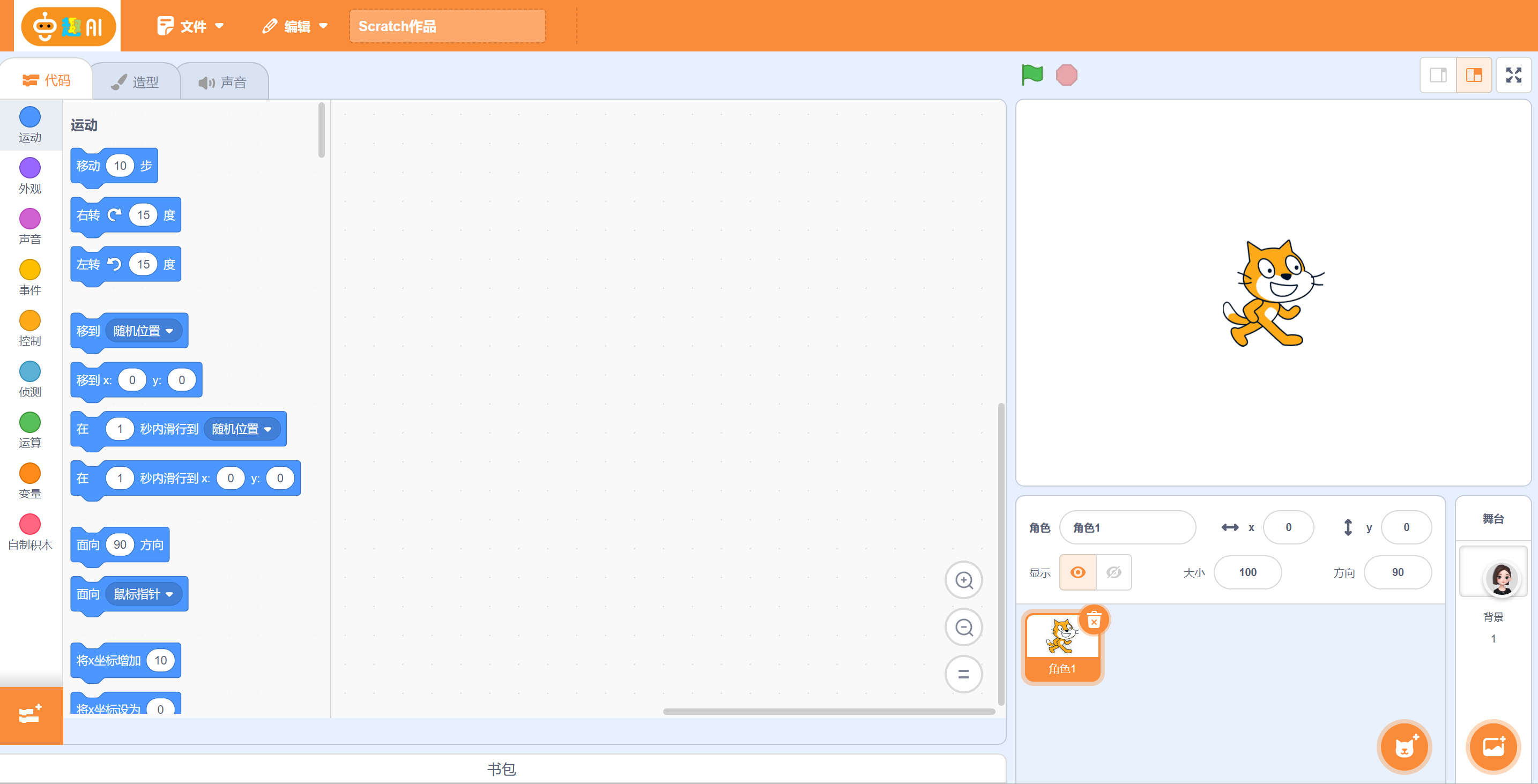Switch to small stage layout
This screenshot has width=1538, height=784.
coord(1438,75)
